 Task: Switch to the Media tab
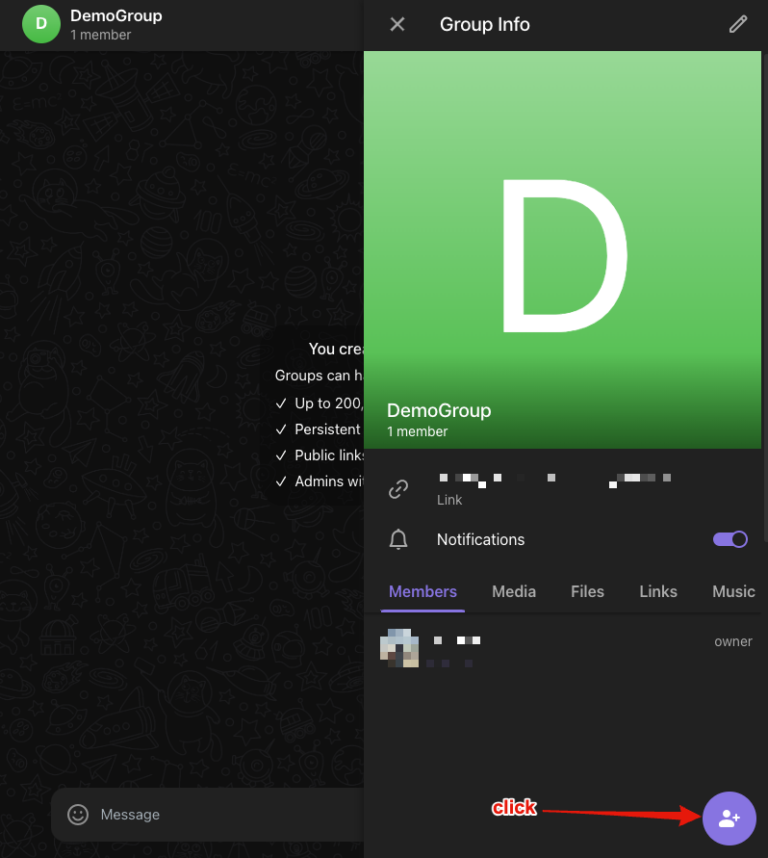pos(514,591)
